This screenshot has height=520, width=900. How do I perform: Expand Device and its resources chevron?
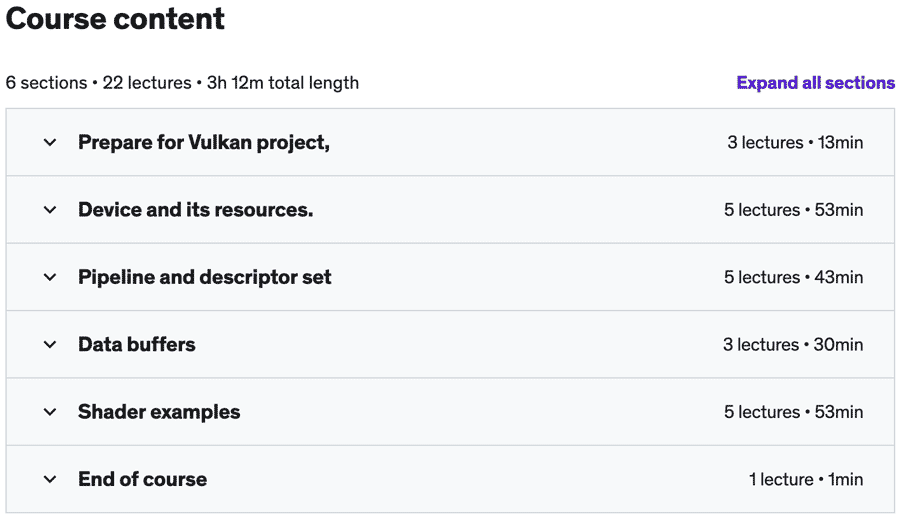(x=50, y=210)
